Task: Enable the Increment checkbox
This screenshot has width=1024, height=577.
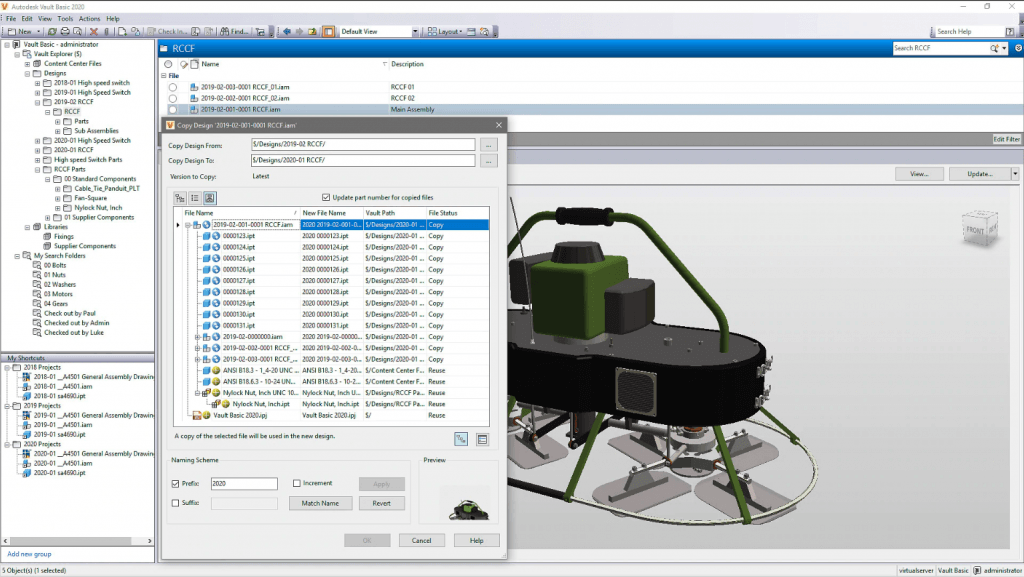Action: click(296, 483)
